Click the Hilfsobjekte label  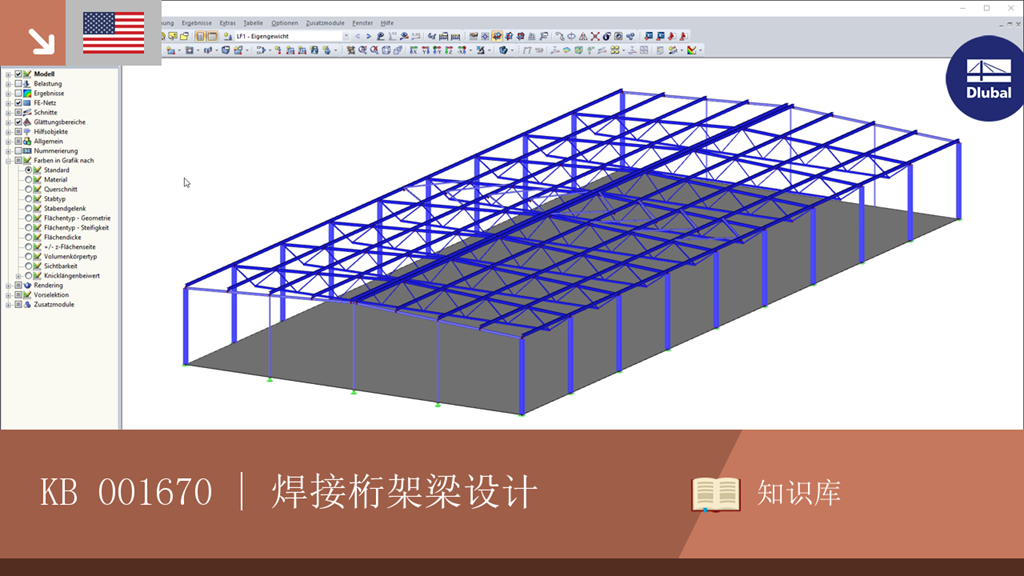pos(51,131)
